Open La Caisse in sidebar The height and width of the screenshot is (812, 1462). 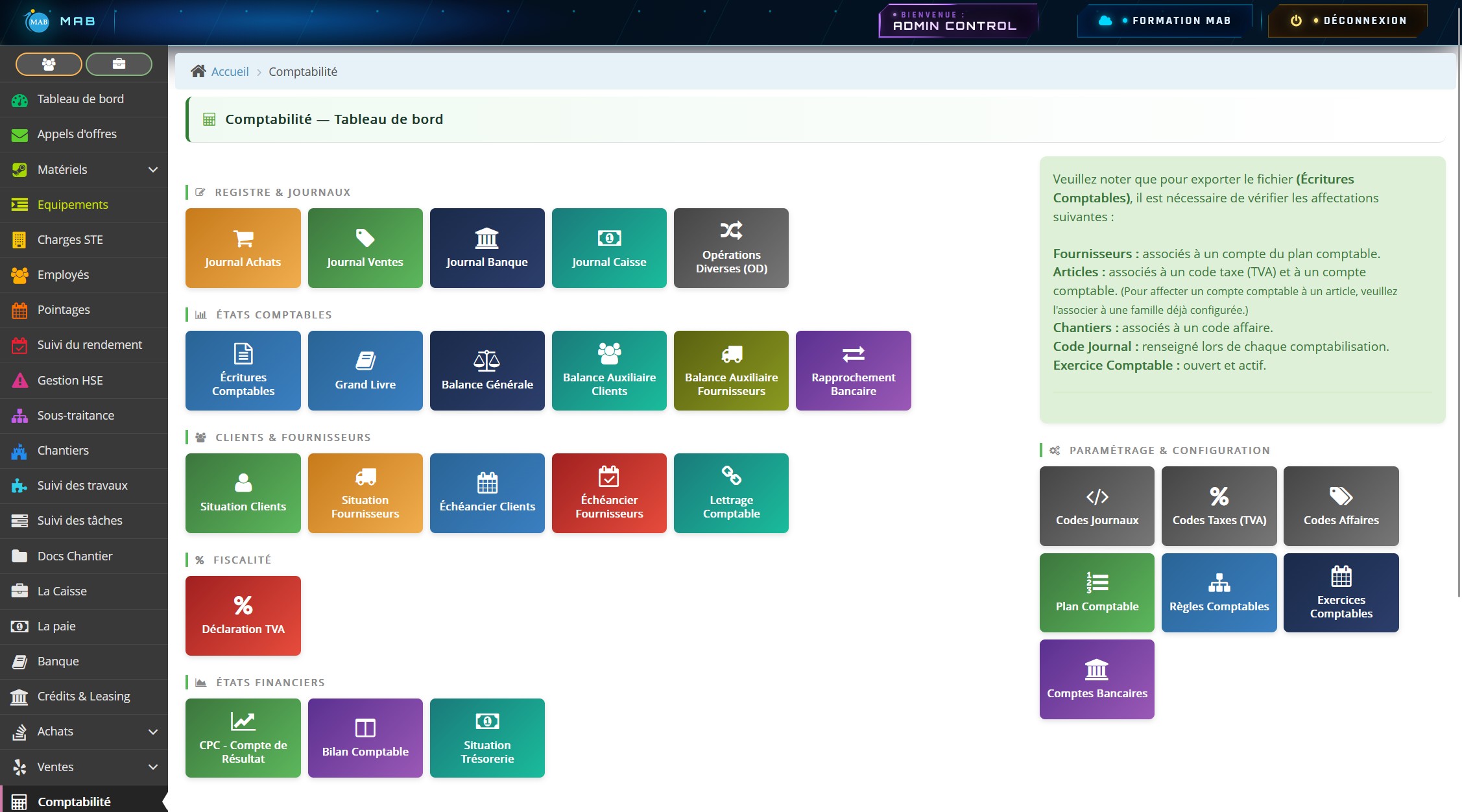[84, 591]
